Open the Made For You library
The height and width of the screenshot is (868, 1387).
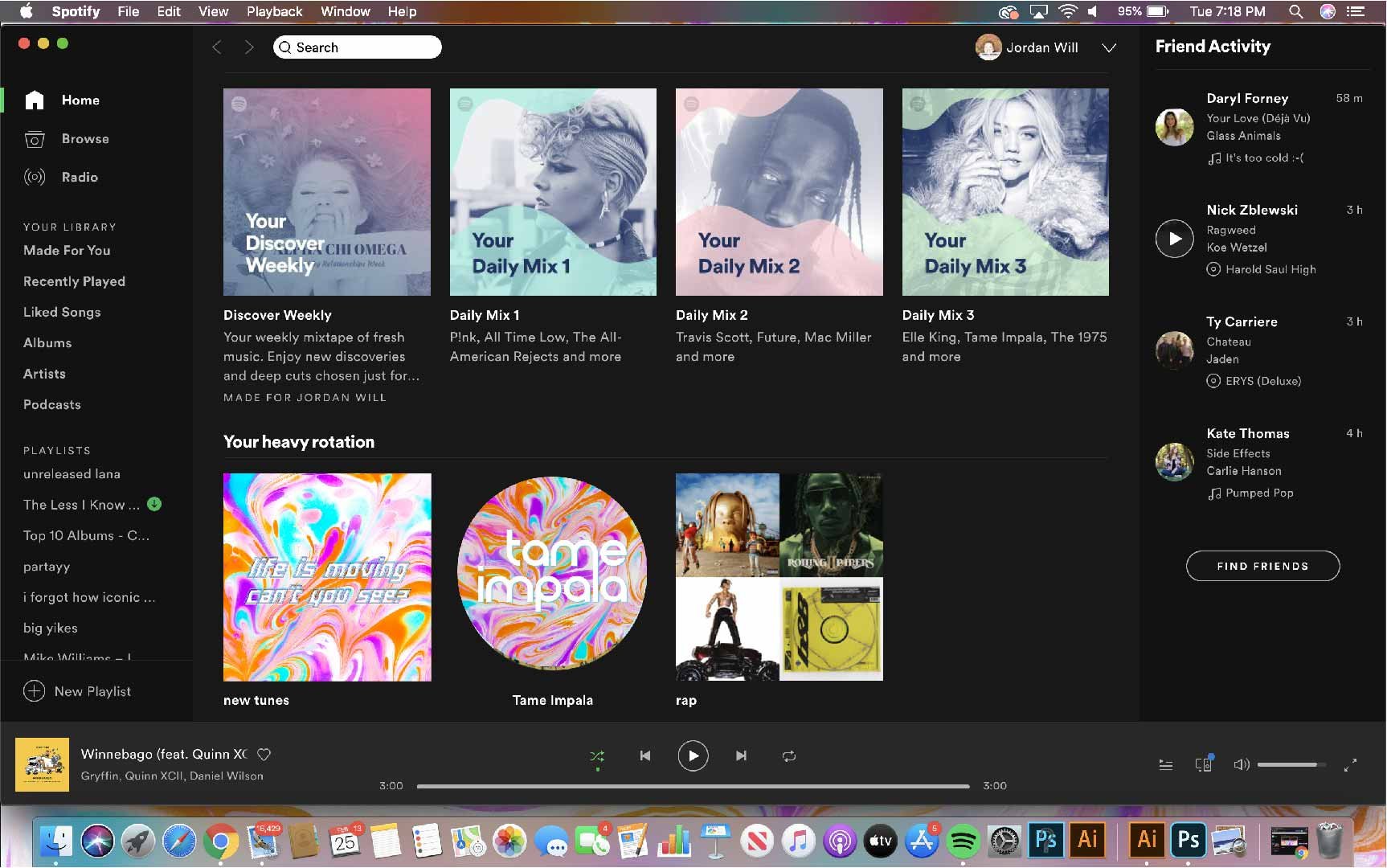(x=67, y=251)
